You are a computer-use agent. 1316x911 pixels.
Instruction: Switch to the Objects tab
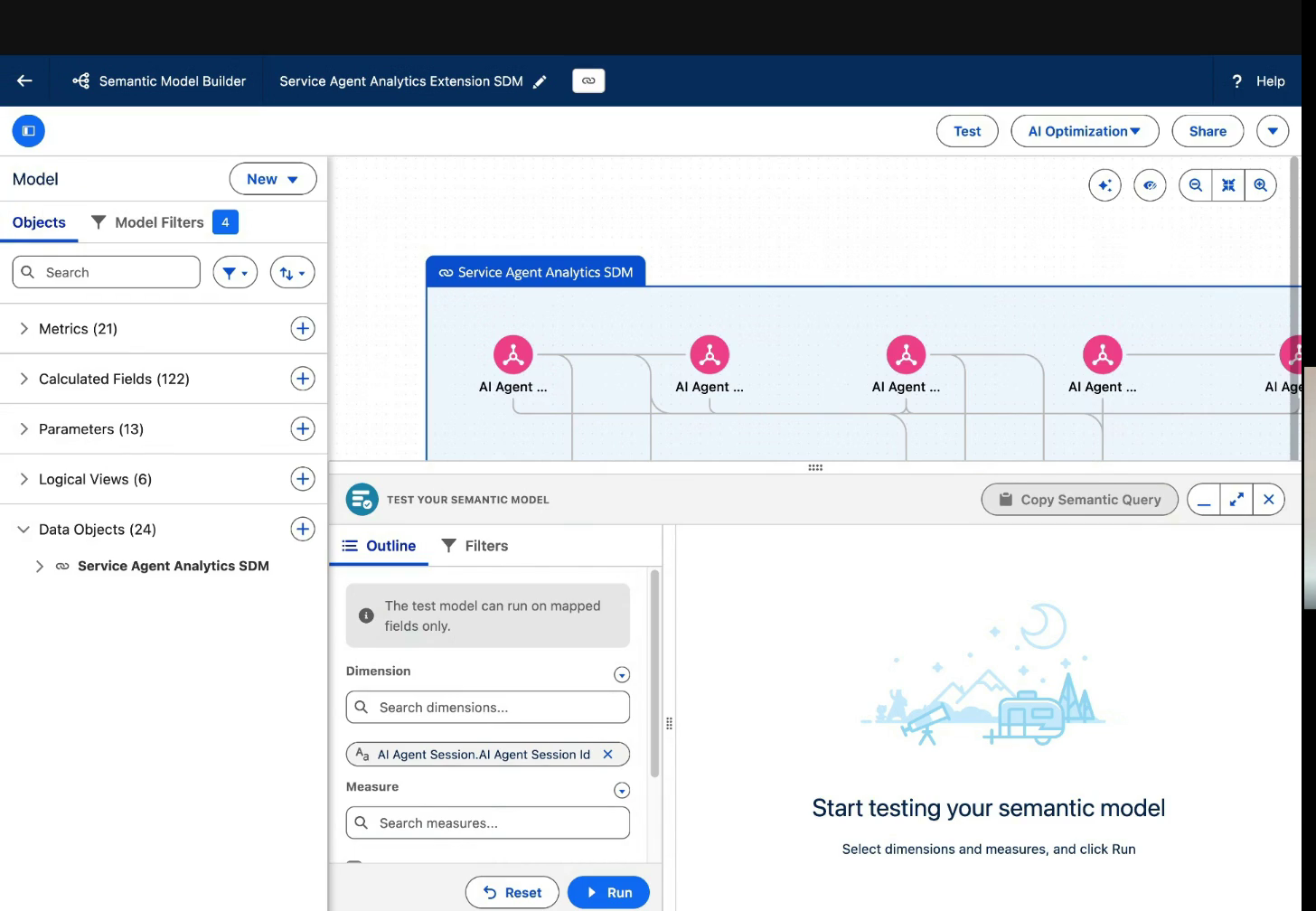click(x=39, y=222)
